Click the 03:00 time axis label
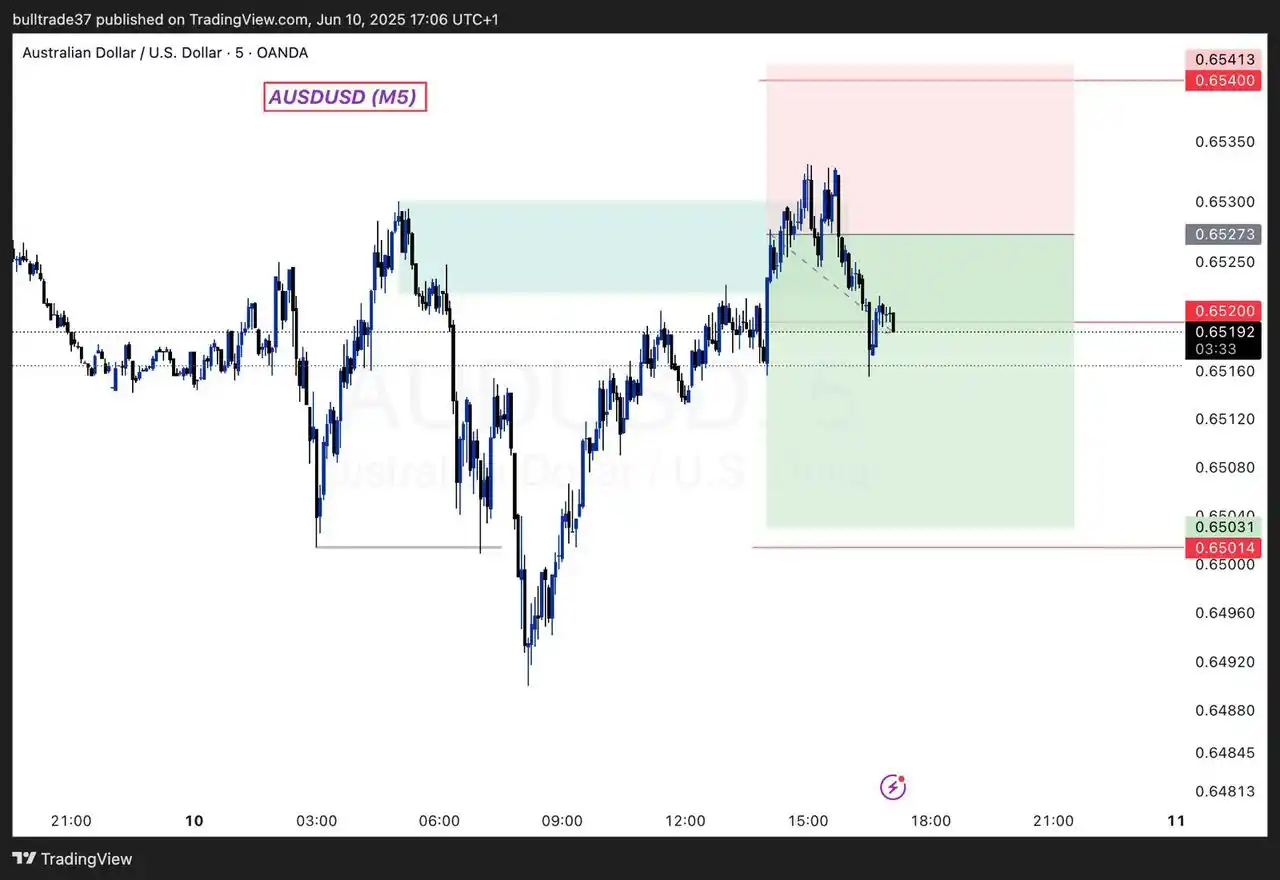Viewport: 1280px width, 880px height. (x=316, y=821)
